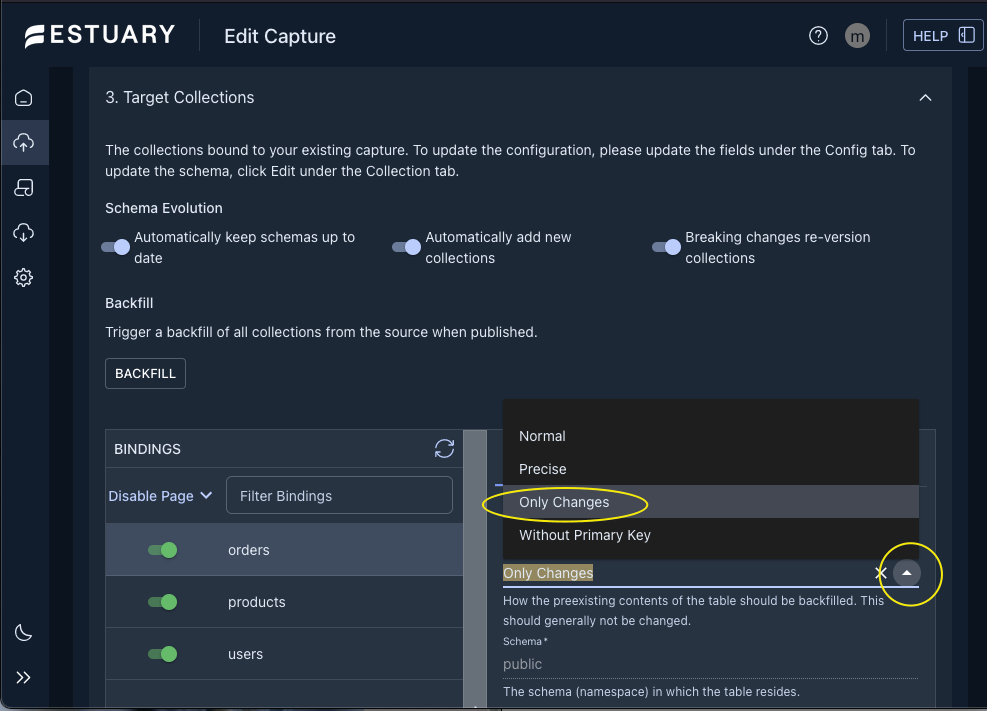Screen dimensions: 987x711
Task: Expand sidebar with double-chevron icon
Action: pos(24,677)
